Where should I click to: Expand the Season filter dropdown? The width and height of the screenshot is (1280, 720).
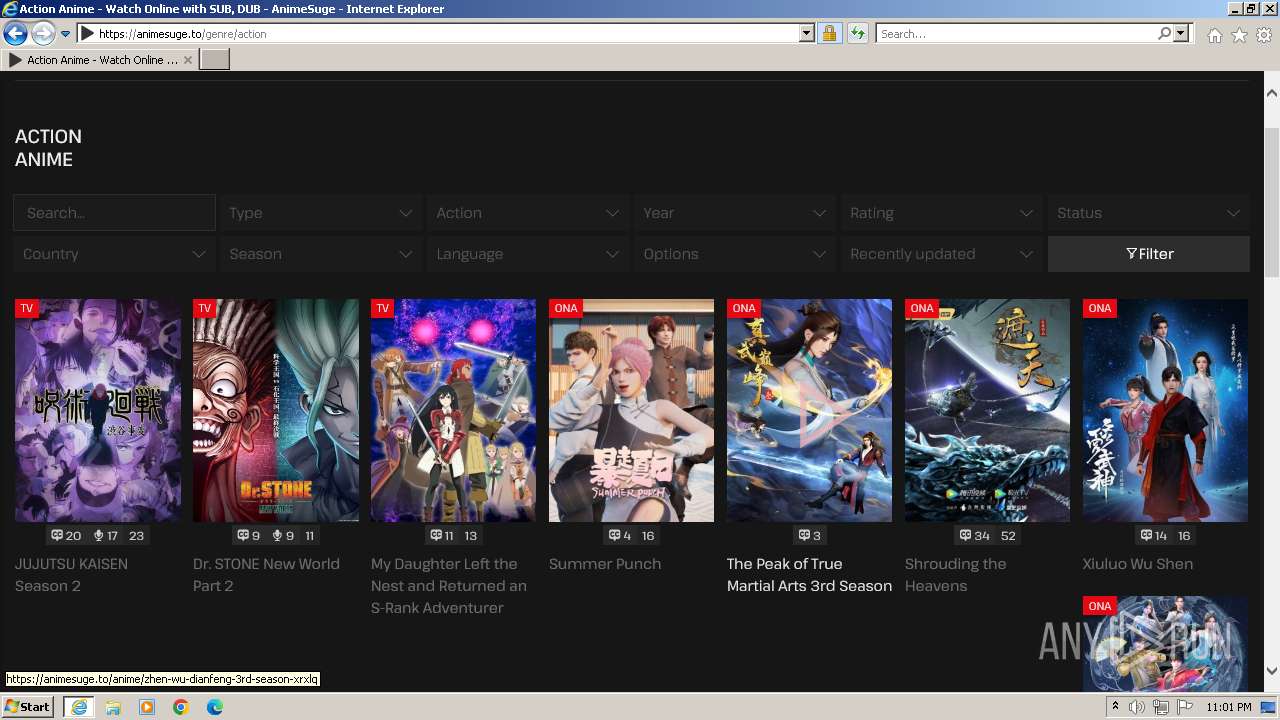pyautogui.click(x=321, y=254)
